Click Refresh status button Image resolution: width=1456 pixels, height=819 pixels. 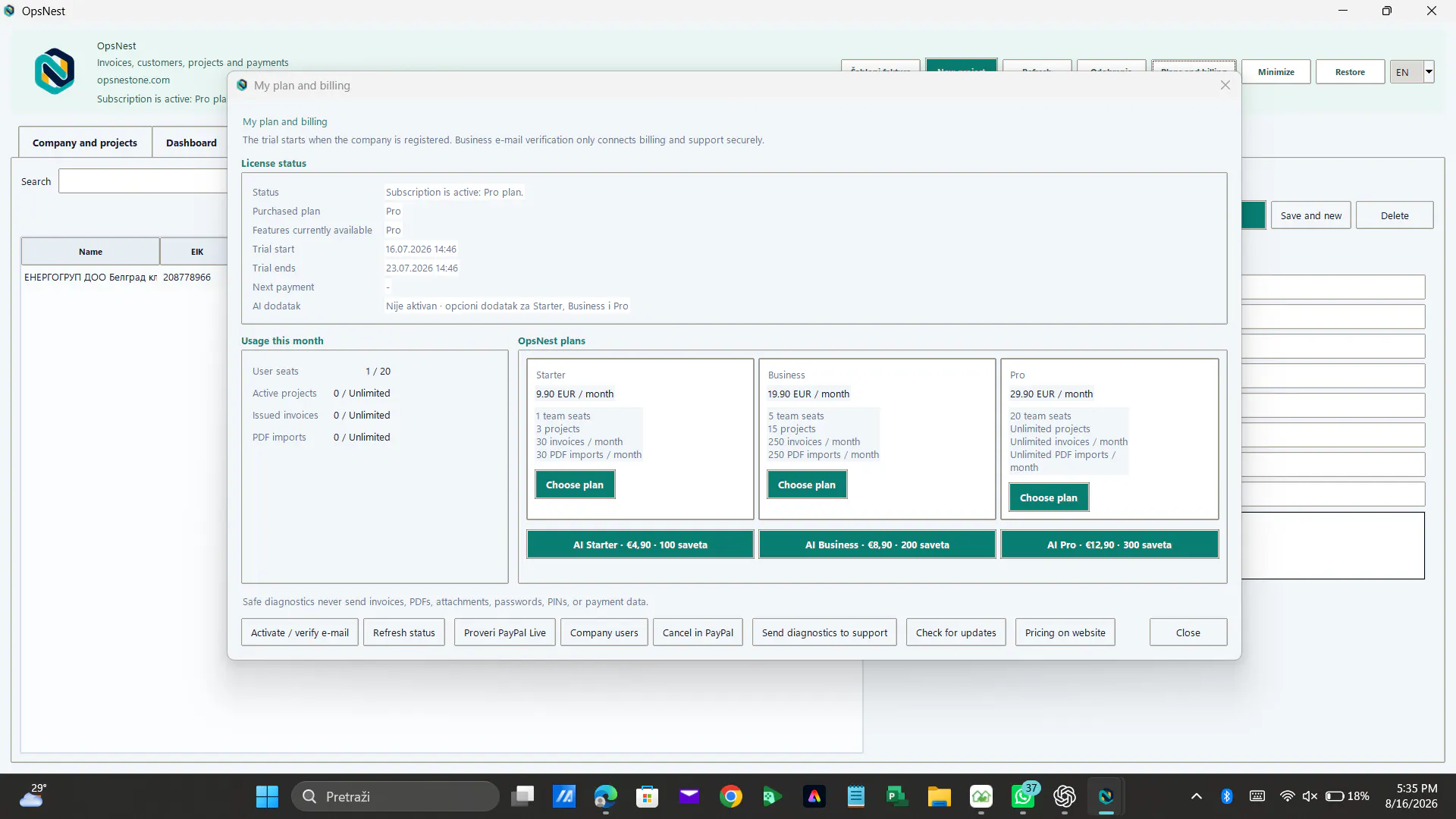404,632
